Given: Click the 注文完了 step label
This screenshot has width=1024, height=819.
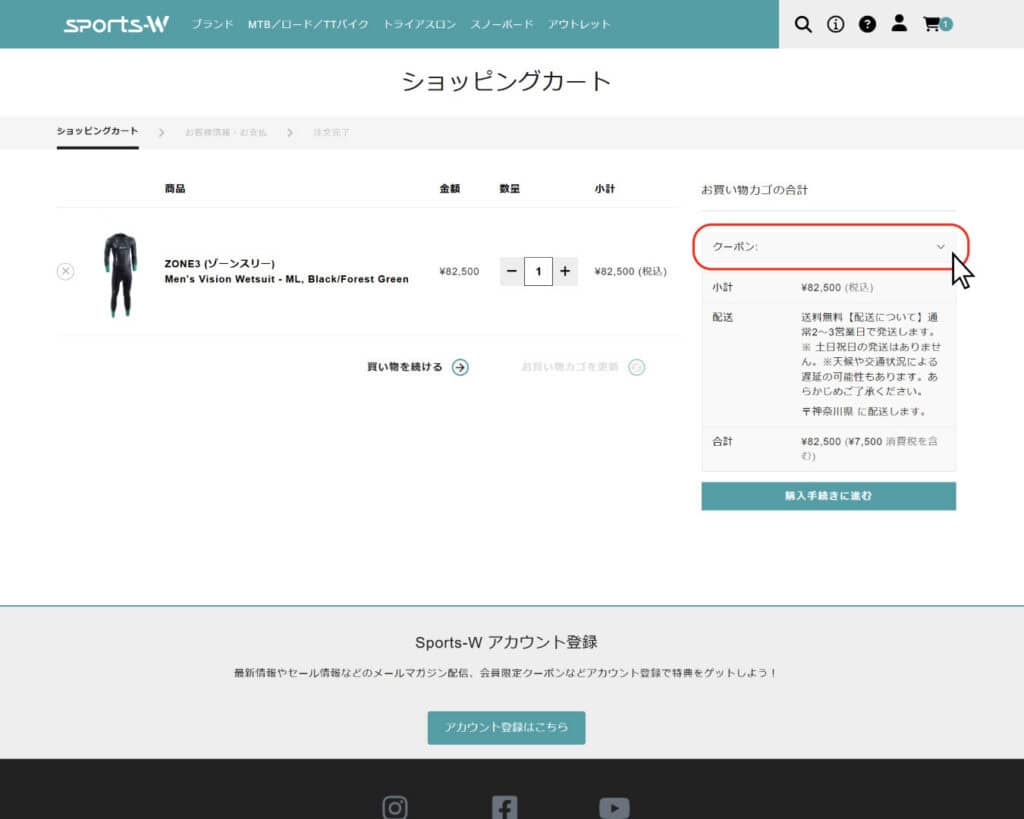Looking at the screenshot, I should (331, 133).
